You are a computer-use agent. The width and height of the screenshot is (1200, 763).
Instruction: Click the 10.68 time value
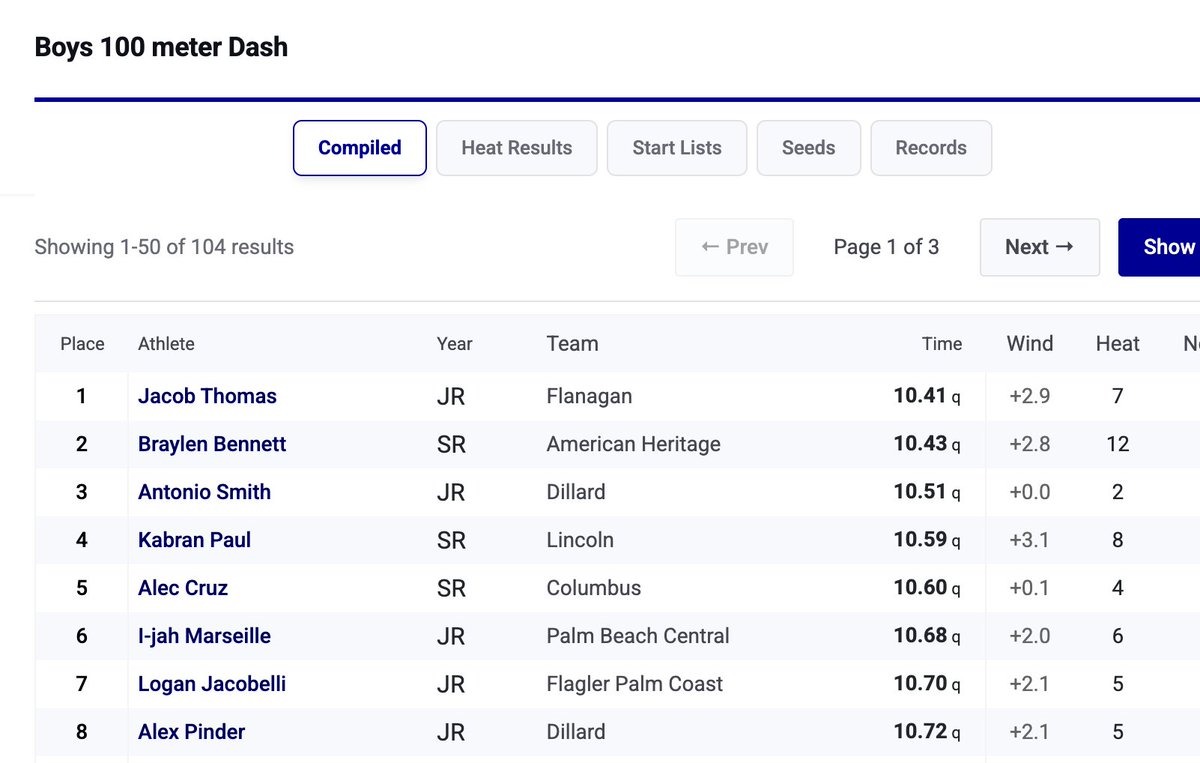[x=920, y=636]
